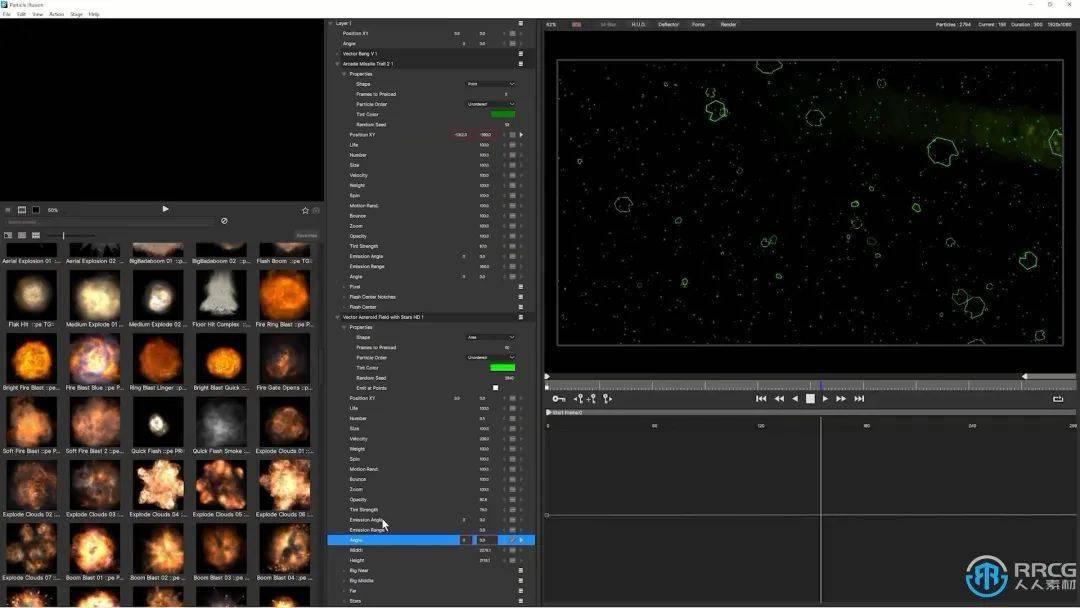Click the Render button in the viewer toolbar

(728, 24)
